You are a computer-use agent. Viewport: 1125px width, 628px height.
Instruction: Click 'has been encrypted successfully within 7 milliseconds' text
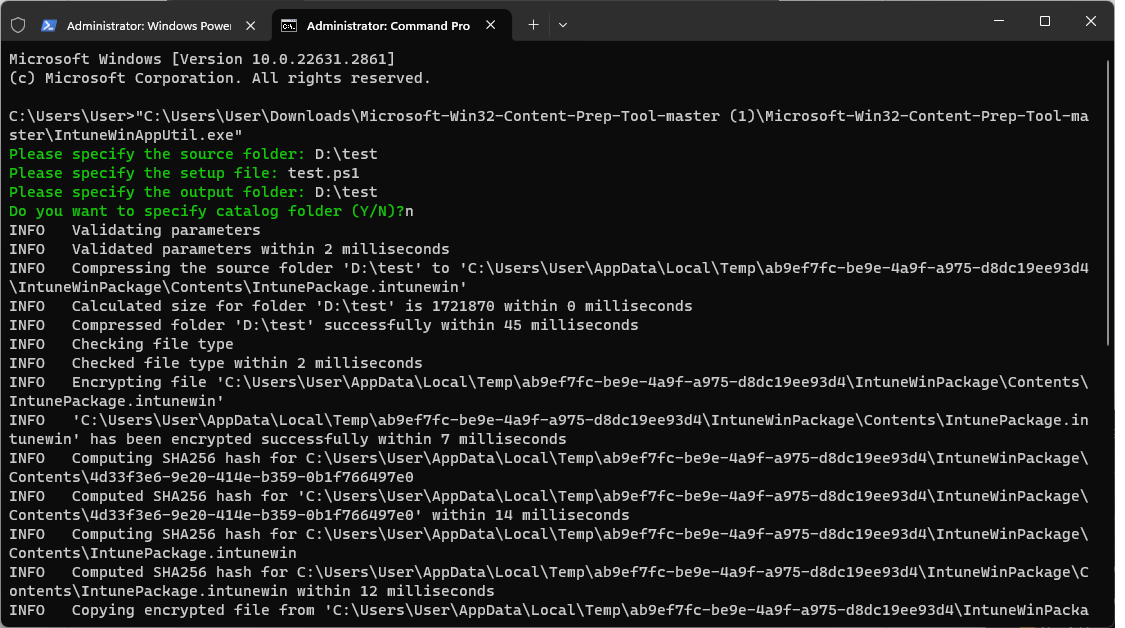(x=328, y=439)
